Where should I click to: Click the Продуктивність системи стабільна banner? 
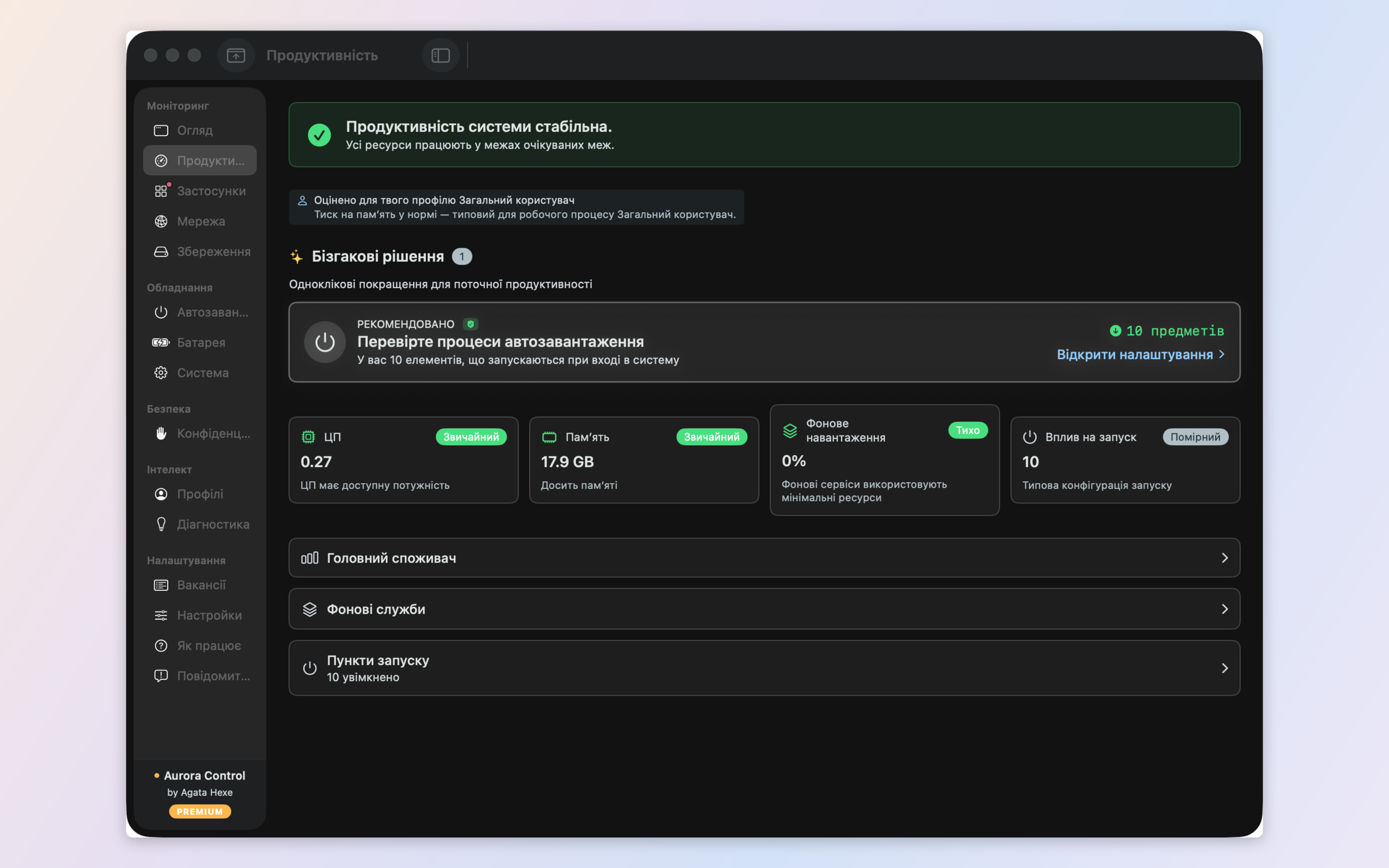pyautogui.click(x=764, y=135)
